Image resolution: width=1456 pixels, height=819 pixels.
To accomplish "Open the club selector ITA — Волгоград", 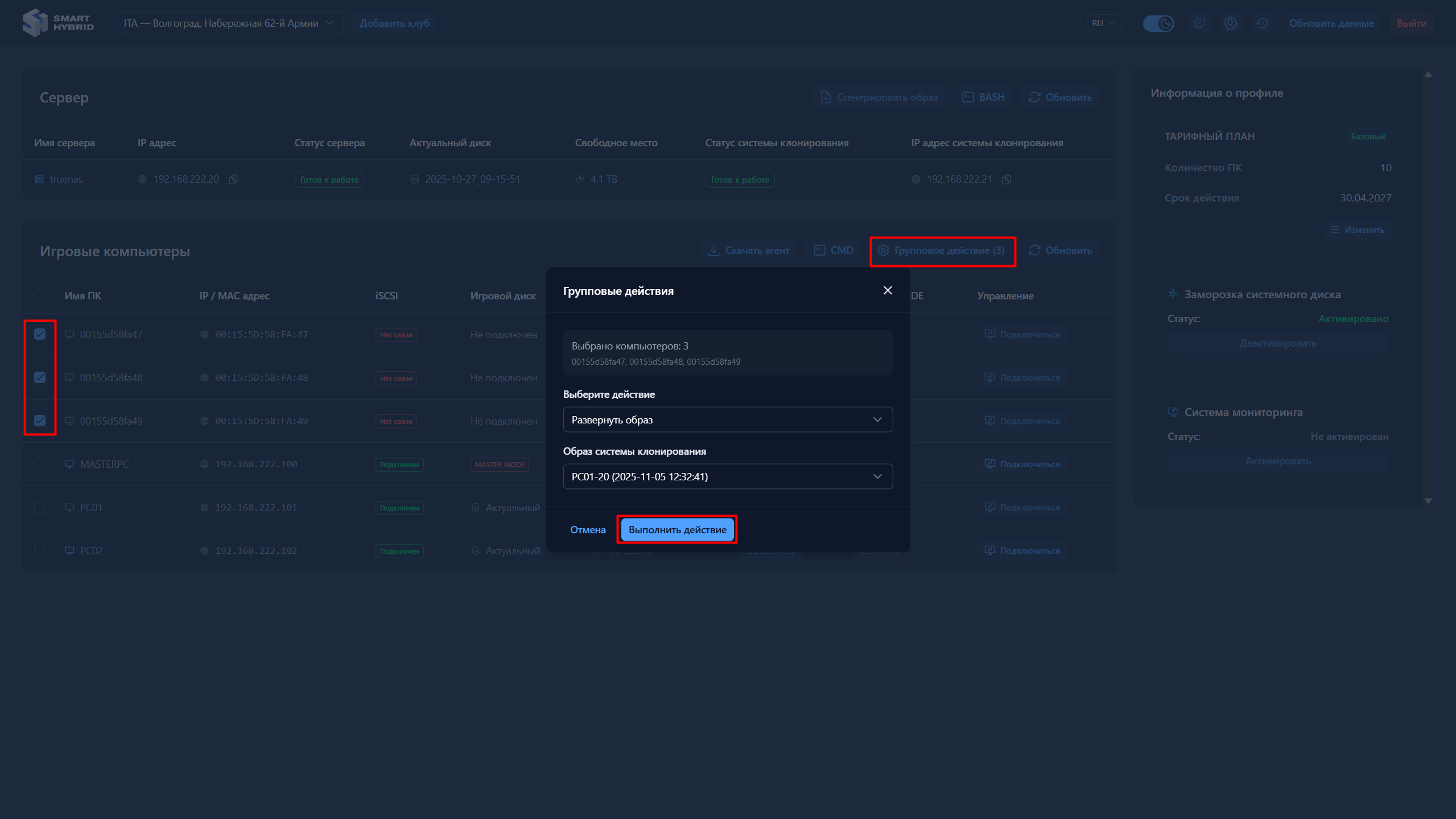I will pos(229,23).
